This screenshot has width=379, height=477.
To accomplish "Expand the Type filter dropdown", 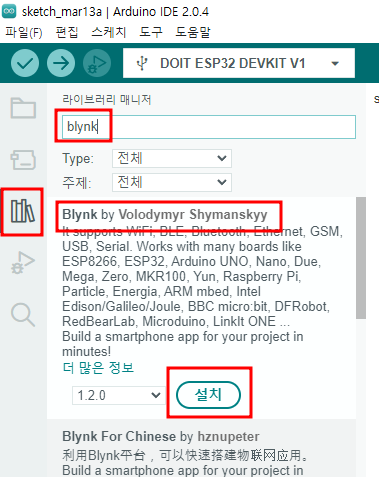I will [x=172, y=158].
